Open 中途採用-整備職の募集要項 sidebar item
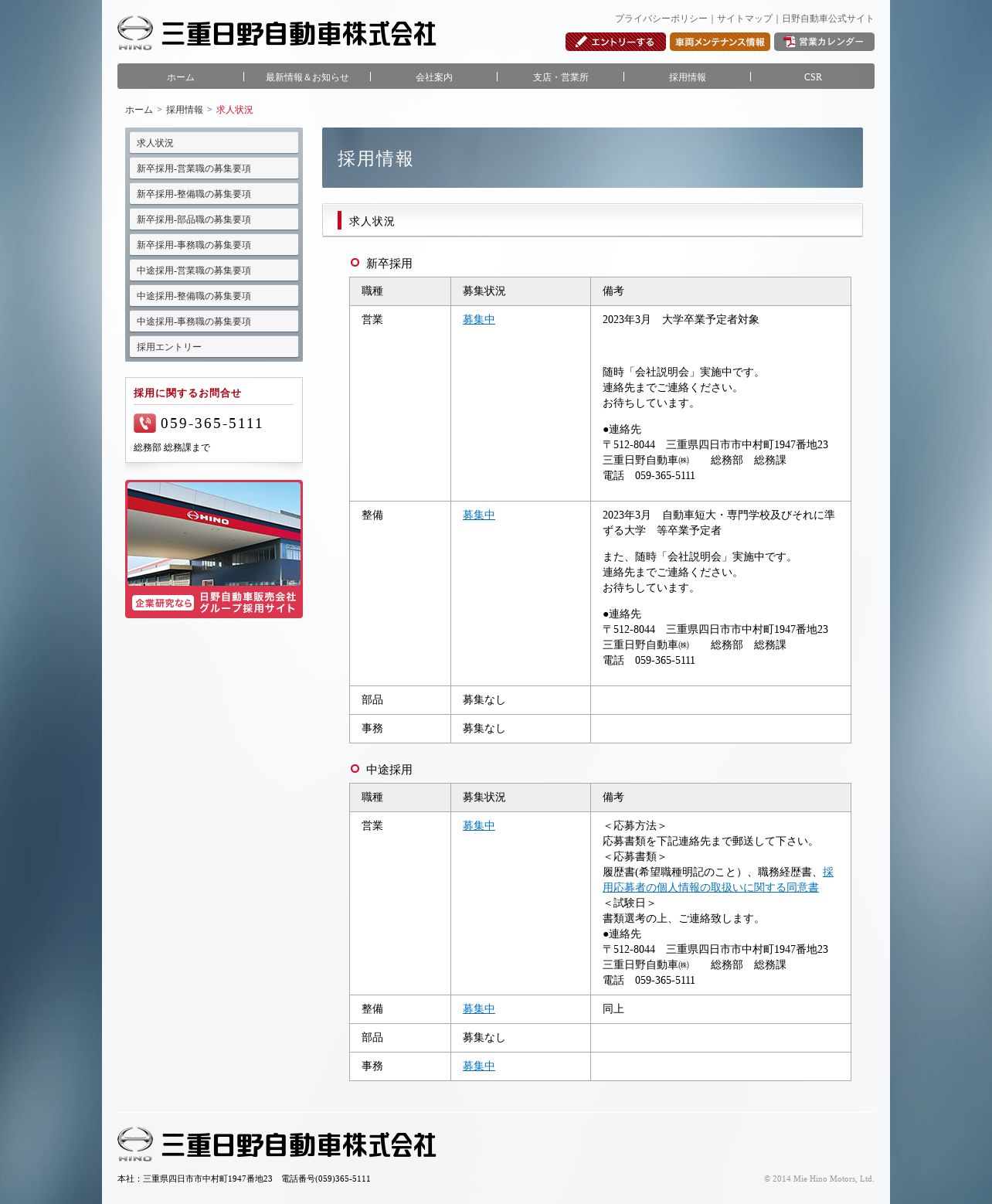 (214, 296)
